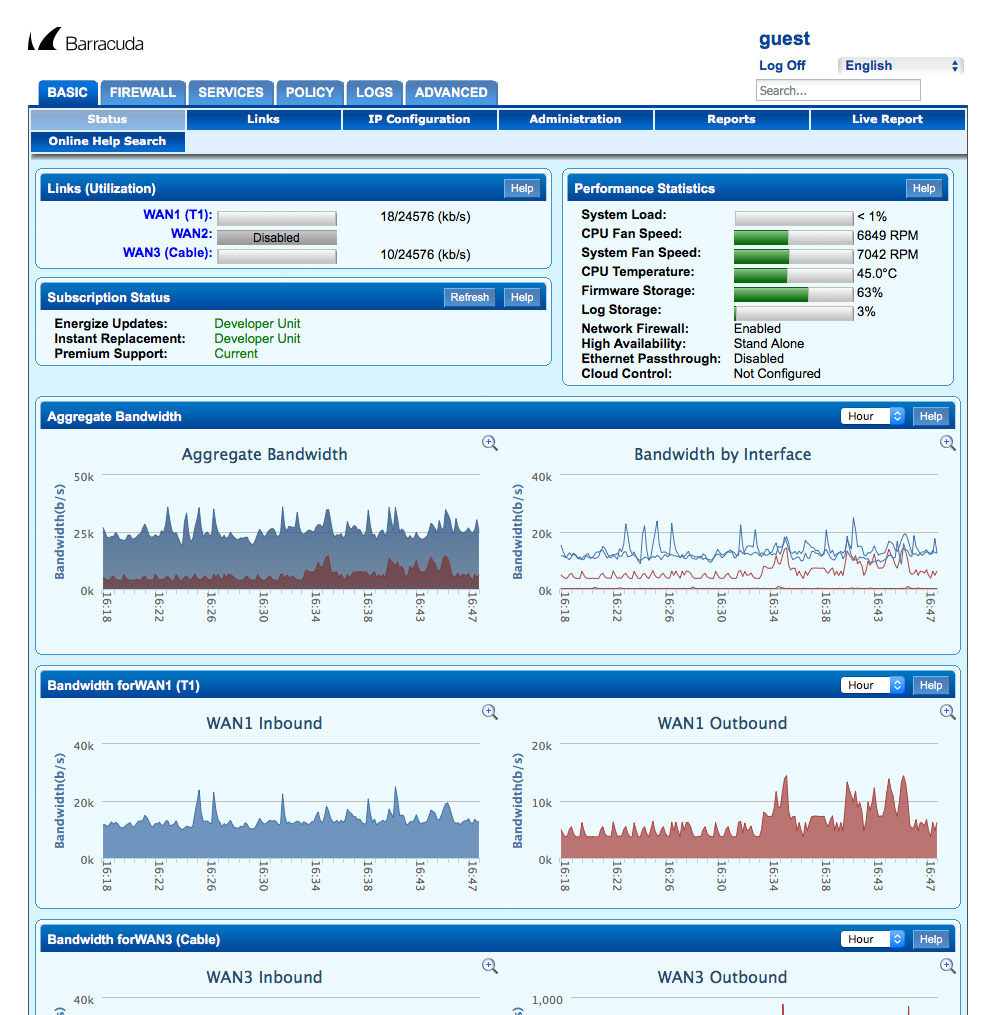Open the WAN1 (T1) bandwidth Hour dropdown

pyautogui.click(x=872, y=685)
